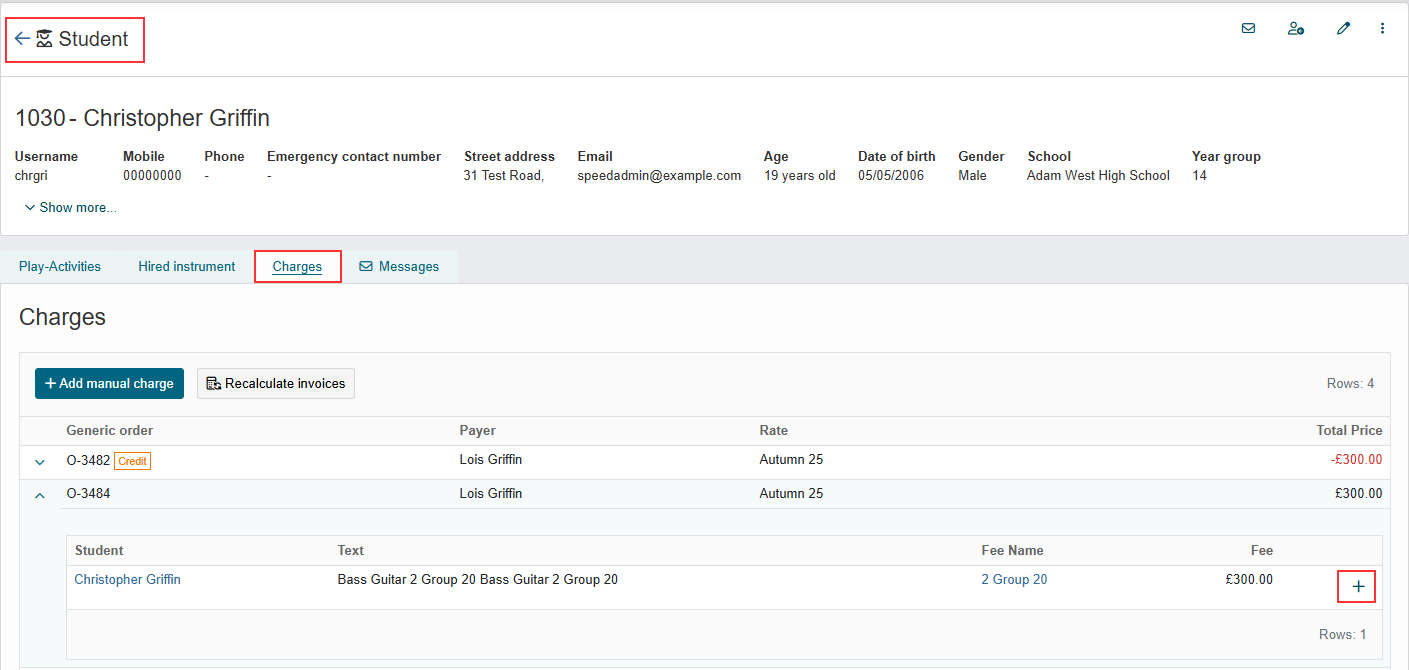1409x670 pixels.
Task: Click the envelope icon in top toolbar
Action: tap(1248, 28)
